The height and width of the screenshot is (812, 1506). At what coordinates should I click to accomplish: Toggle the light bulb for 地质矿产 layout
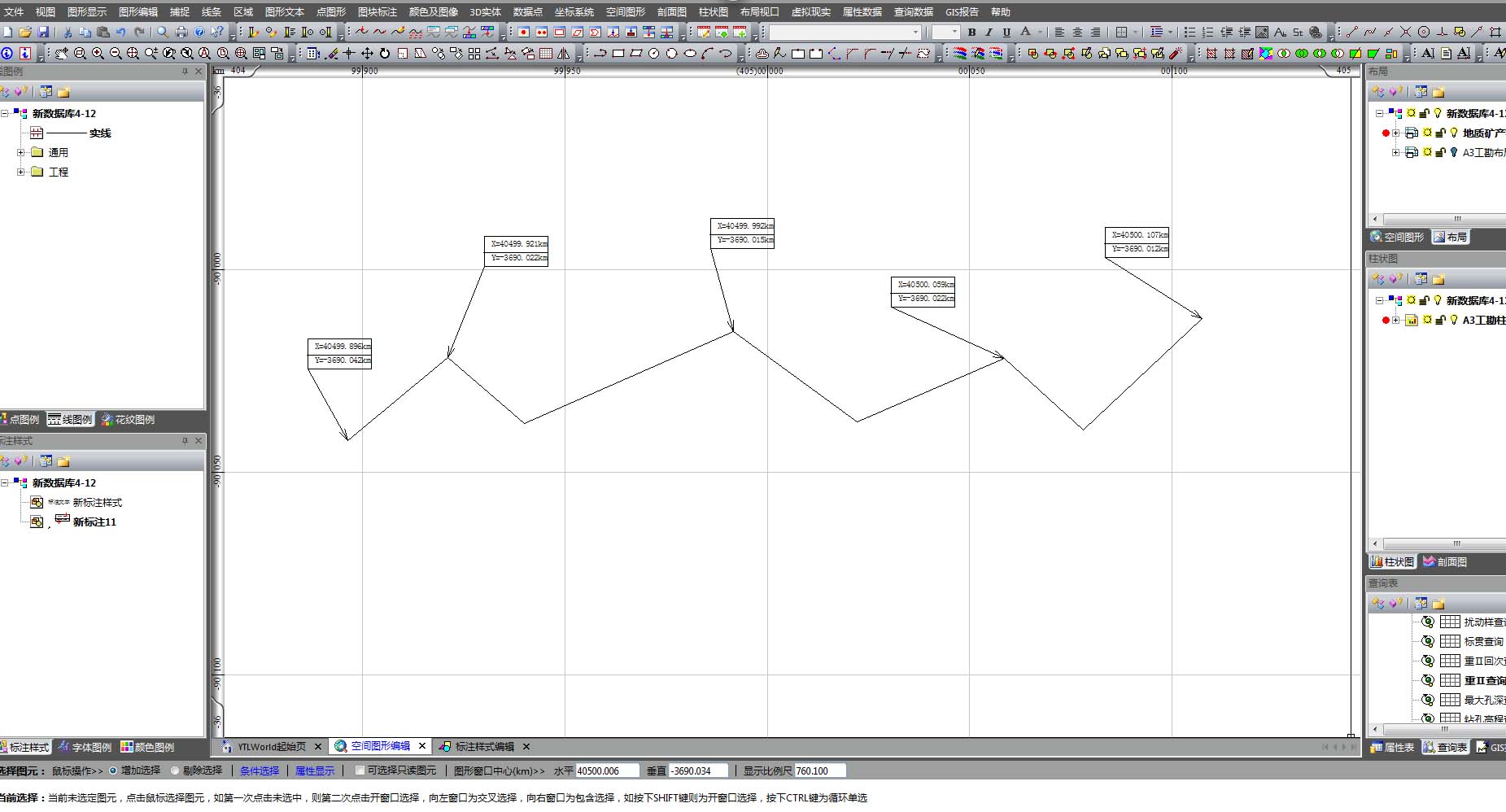click(x=1454, y=133)
